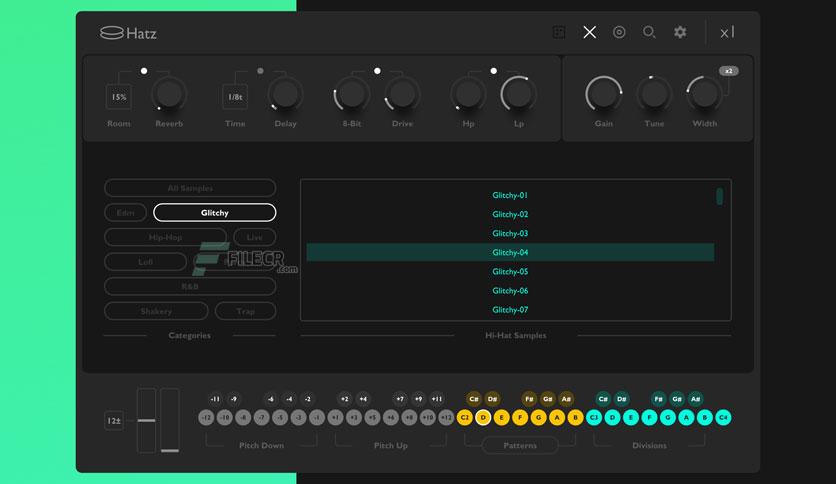The image size is (836, 484).
Task: Click the x| icon at top right
Action: (727, 33)
